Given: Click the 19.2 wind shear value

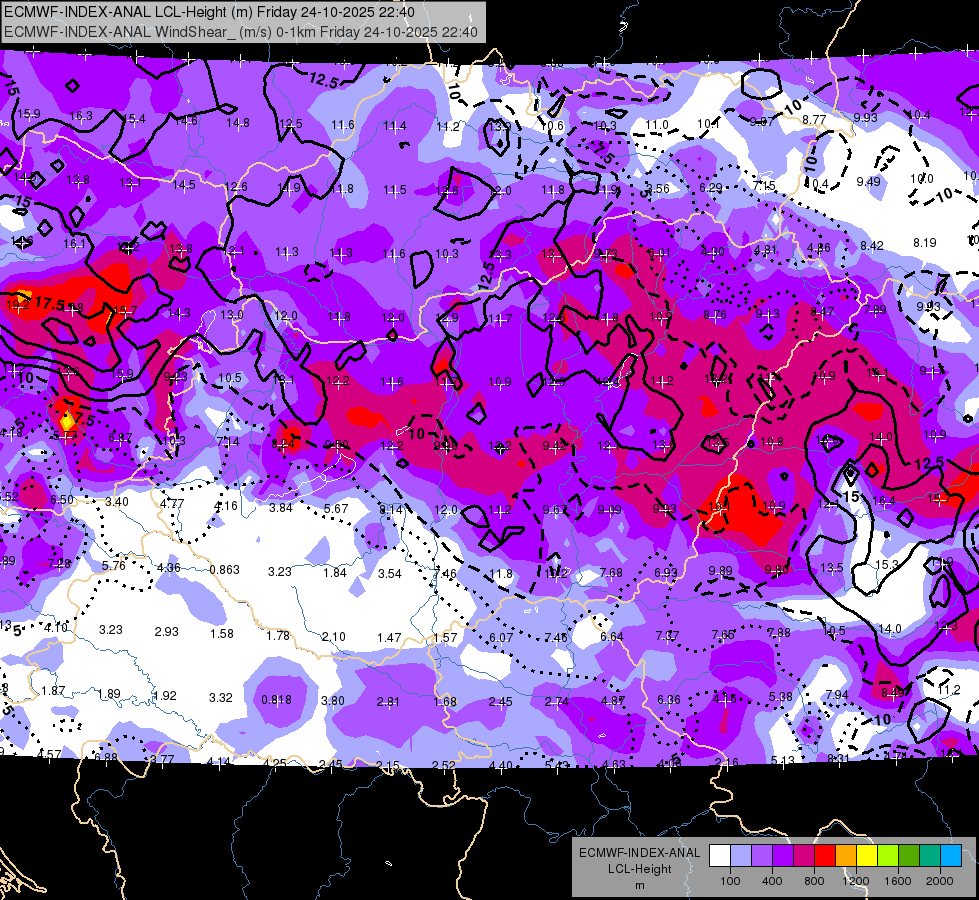Looking at the screenshot, I should 17,305.
